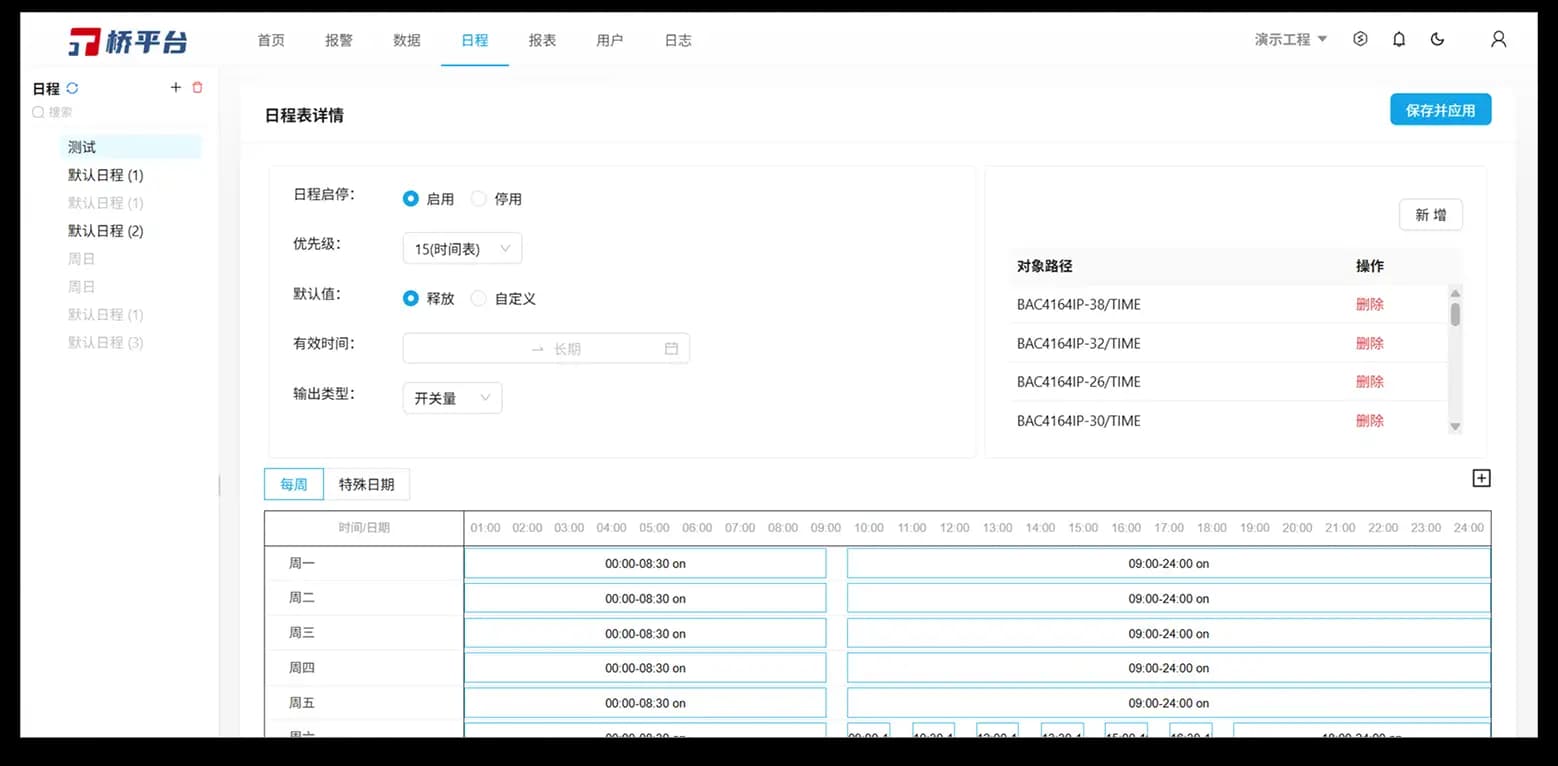
Task: Open 用户 in top navigation
Action: click(610, 40)
